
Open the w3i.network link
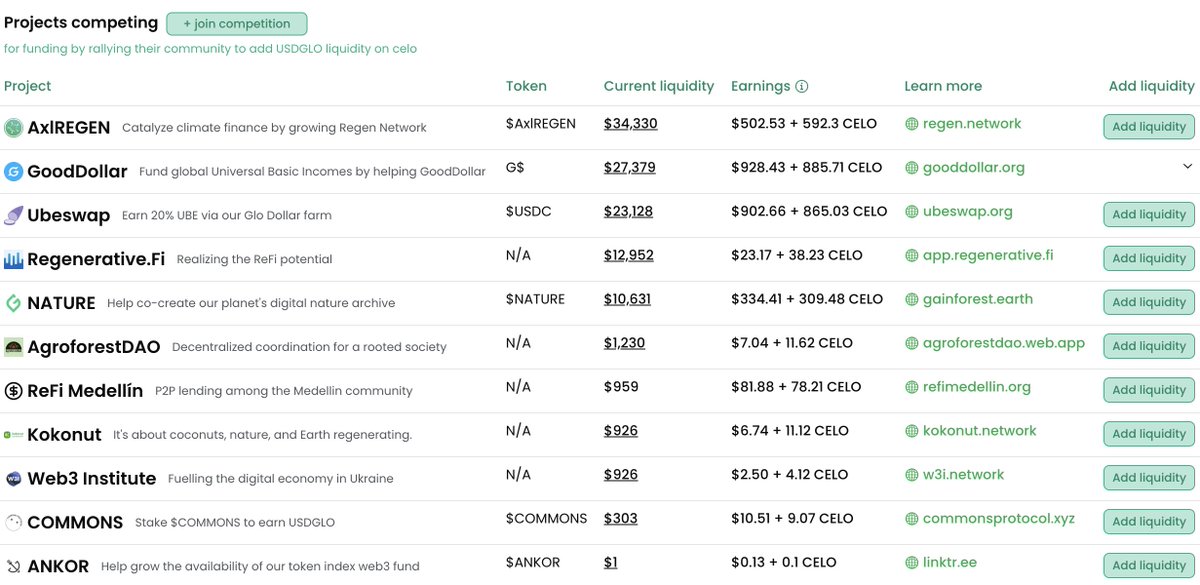pyautogui.click(x=964, y=475)
